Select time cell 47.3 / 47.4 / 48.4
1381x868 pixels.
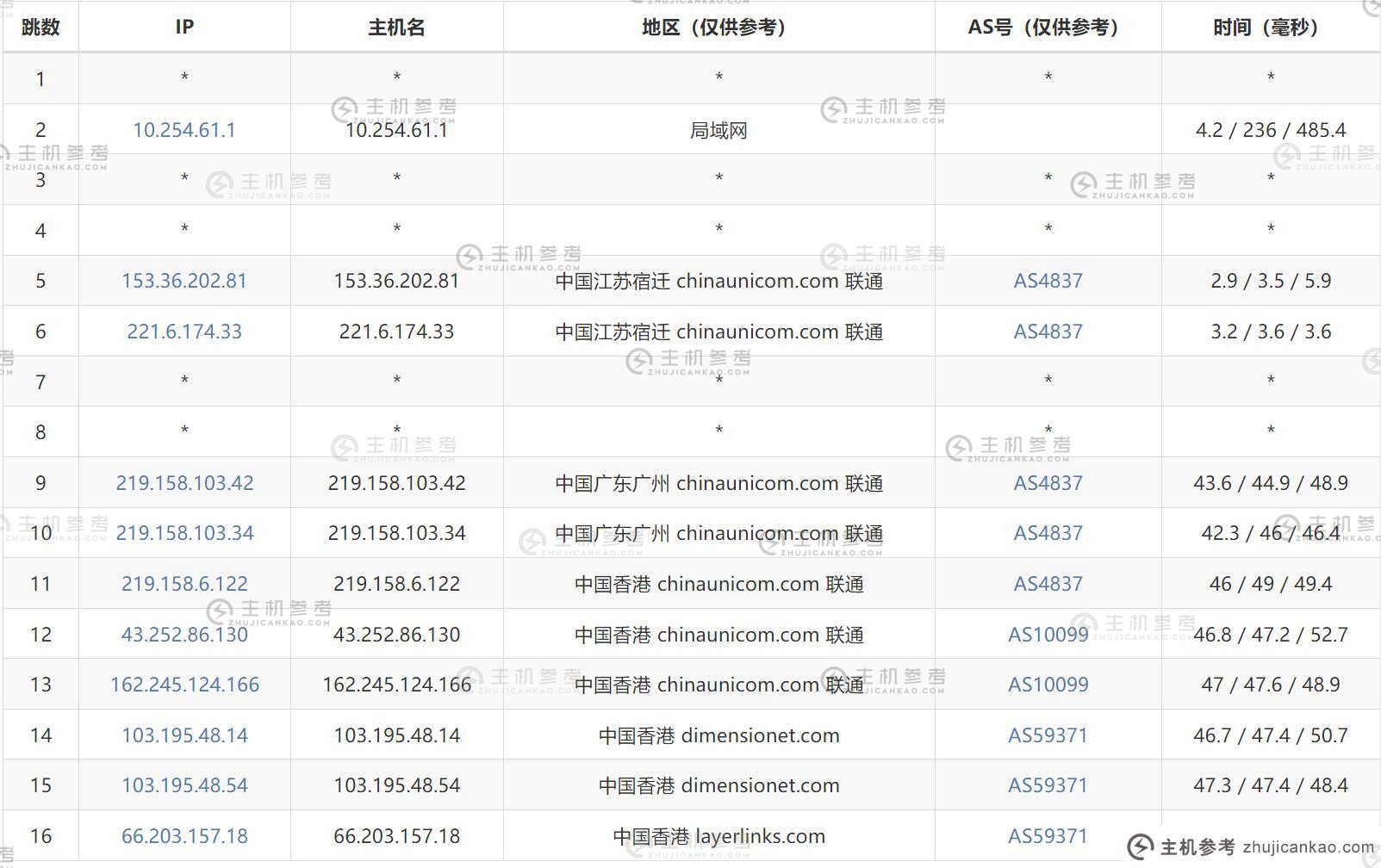pos(1271,785)
